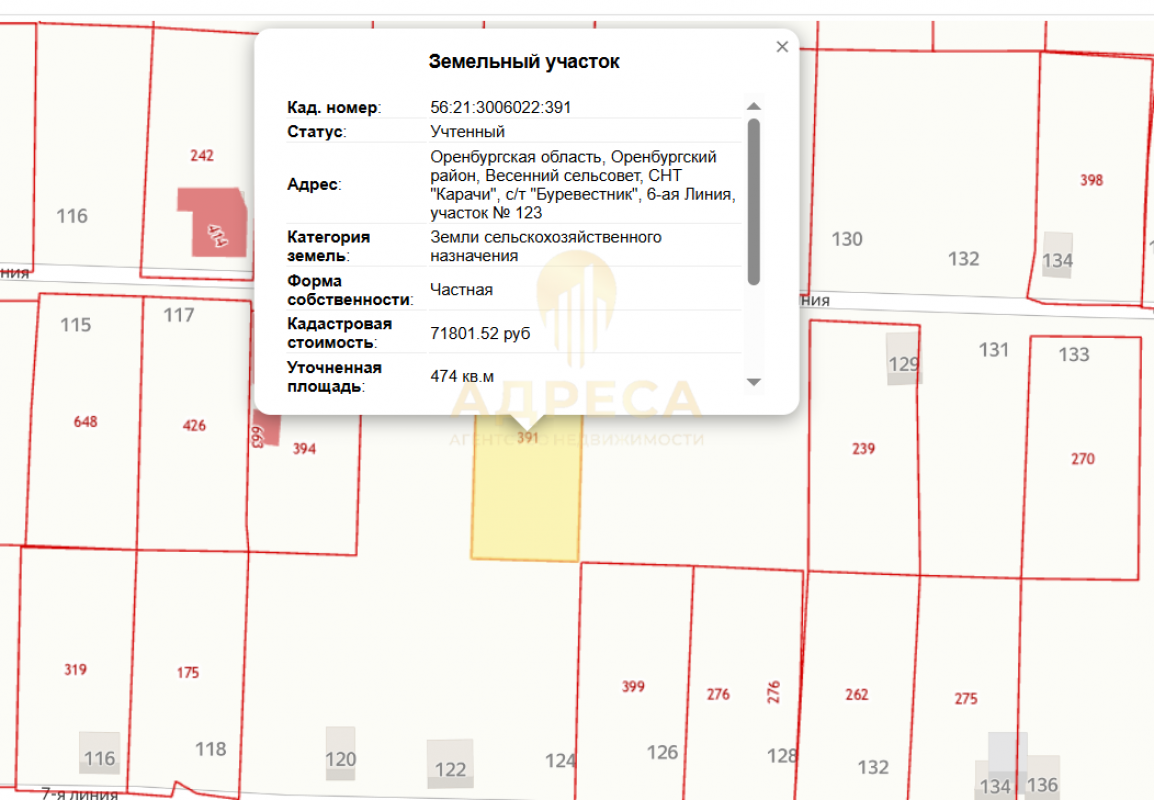Select the highlighted yellow parcel 391
Image resolution: width=1154 pixels, height=800 pixels.
(x=526, y=495)
